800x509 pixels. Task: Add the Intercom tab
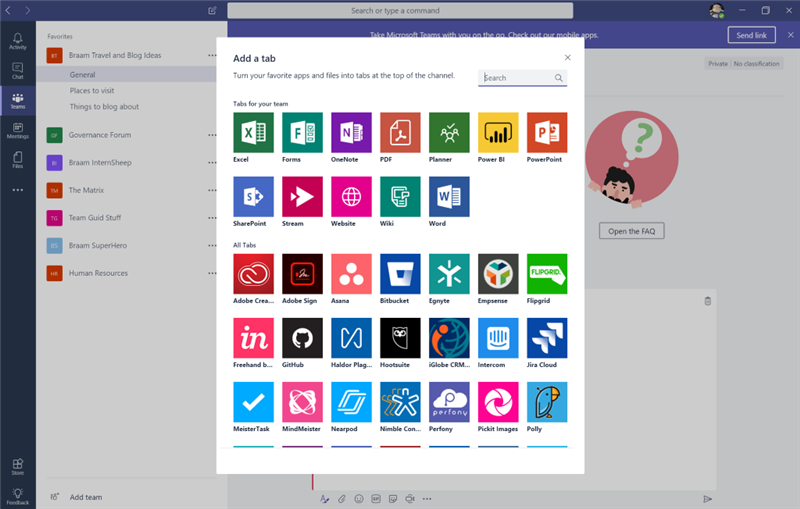click(x=498, y=338)
